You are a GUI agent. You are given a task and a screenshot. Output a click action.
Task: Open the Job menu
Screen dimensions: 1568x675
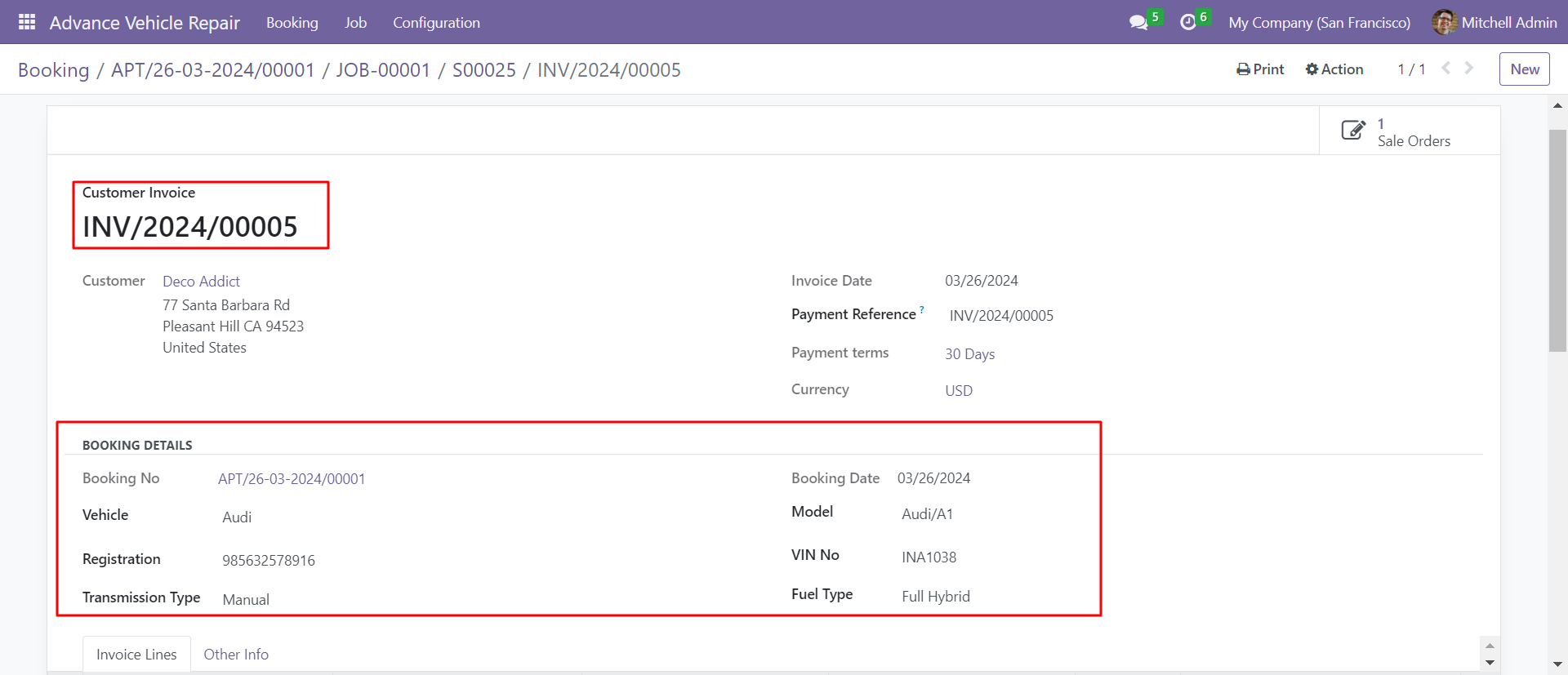click(355, 23)
